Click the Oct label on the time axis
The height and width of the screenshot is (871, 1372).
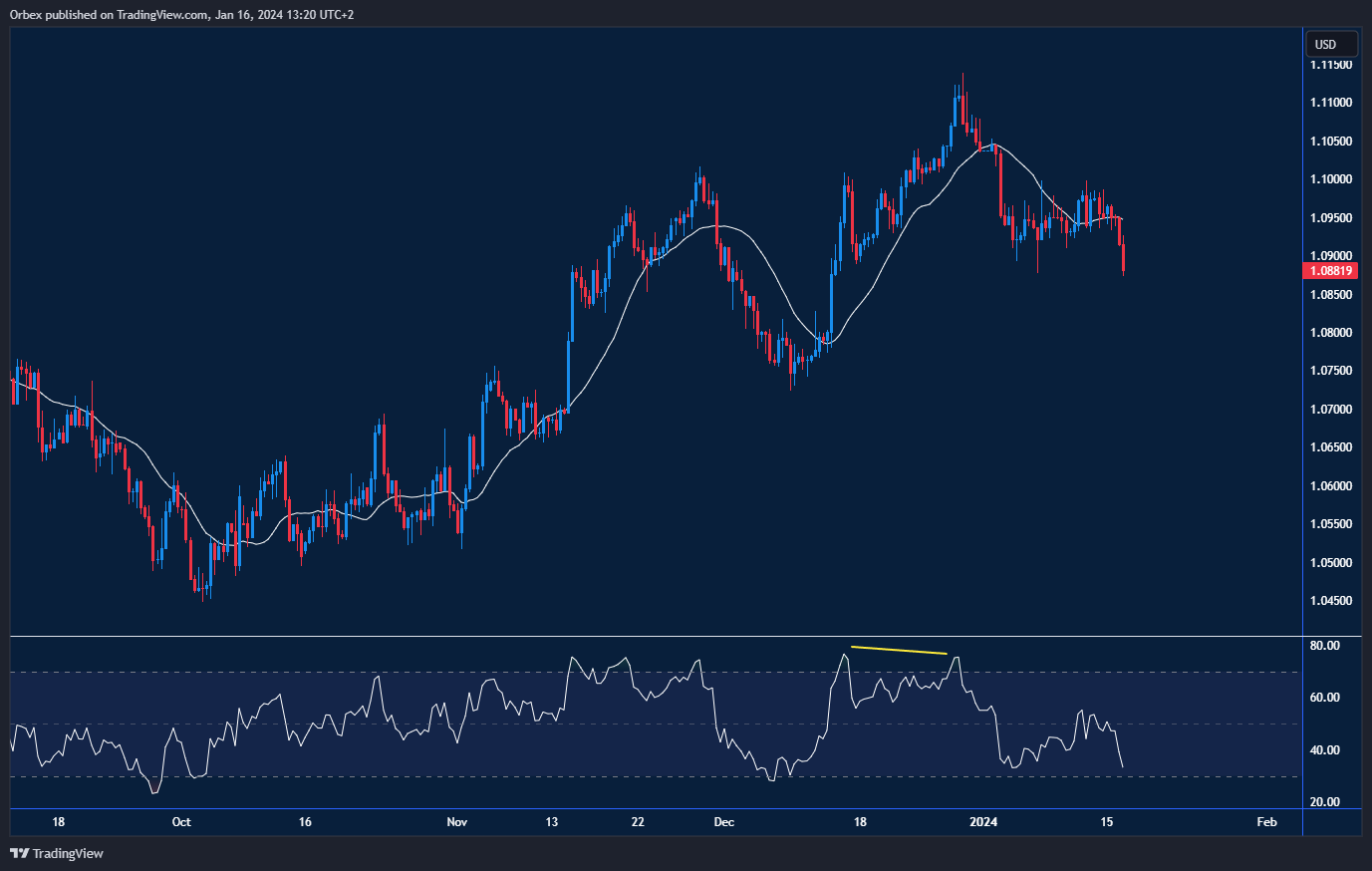pos(180,822)
